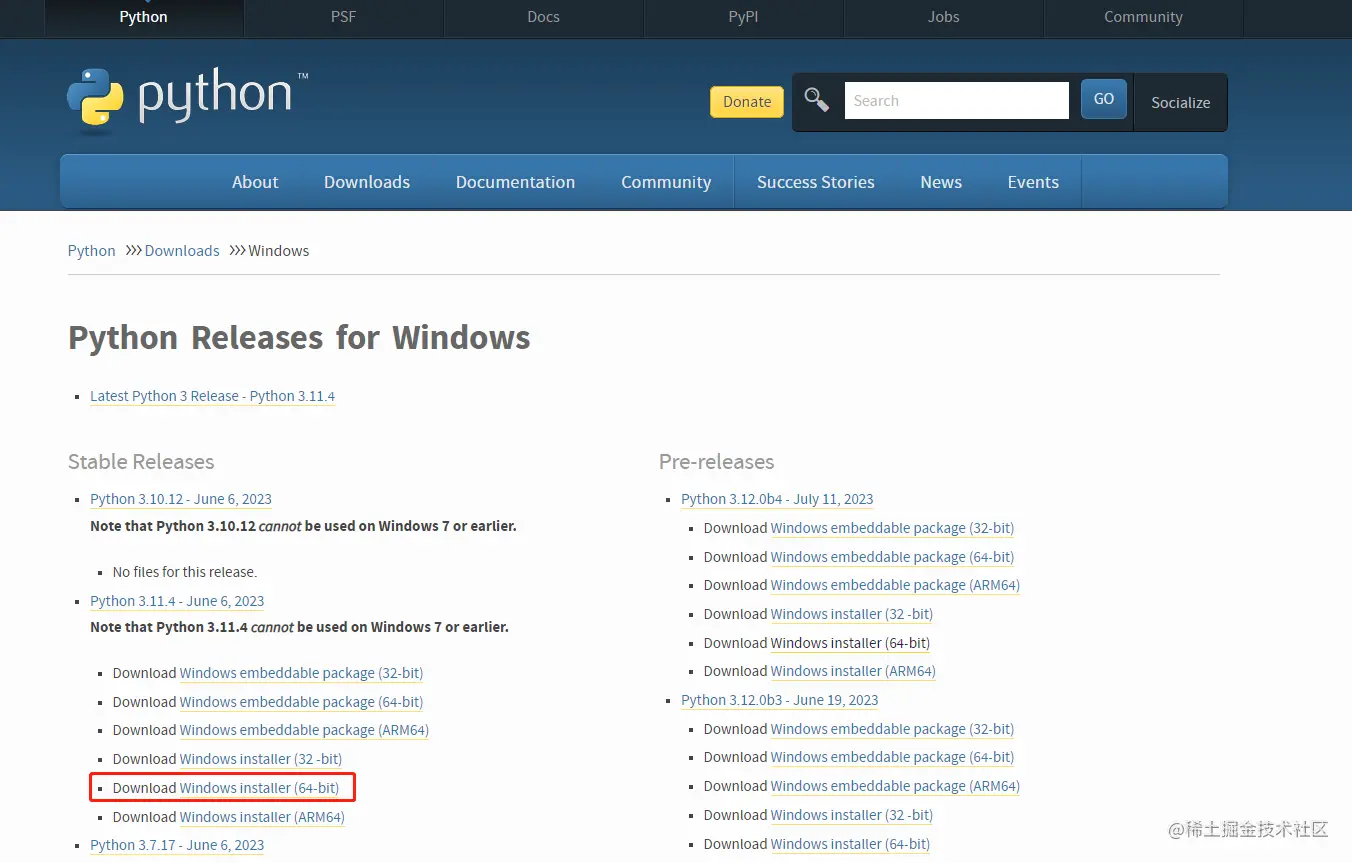Focus the Search input field
This screenshot has width=1352, height=863.
957,100
